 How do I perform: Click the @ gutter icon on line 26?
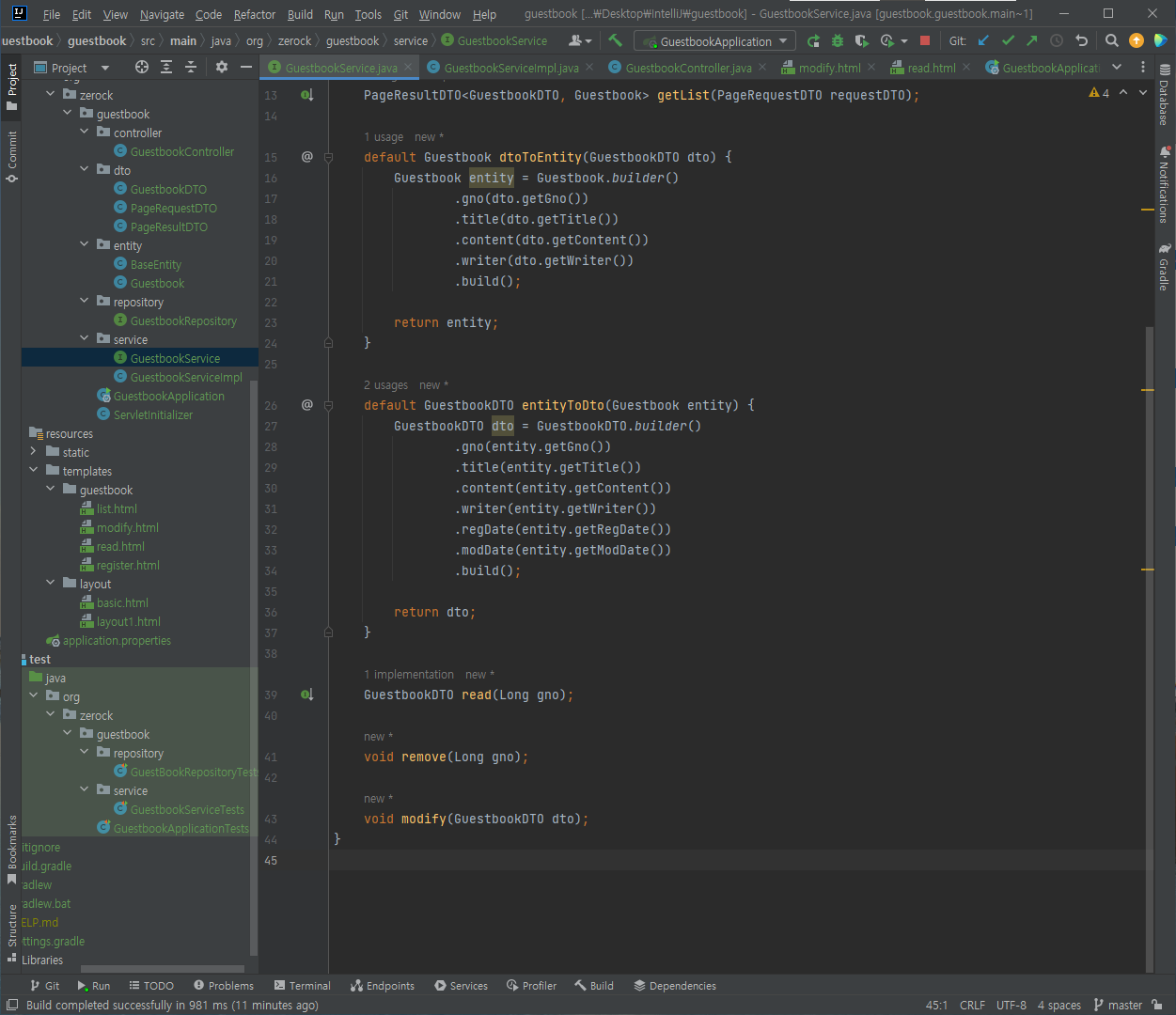click(306, 405)
